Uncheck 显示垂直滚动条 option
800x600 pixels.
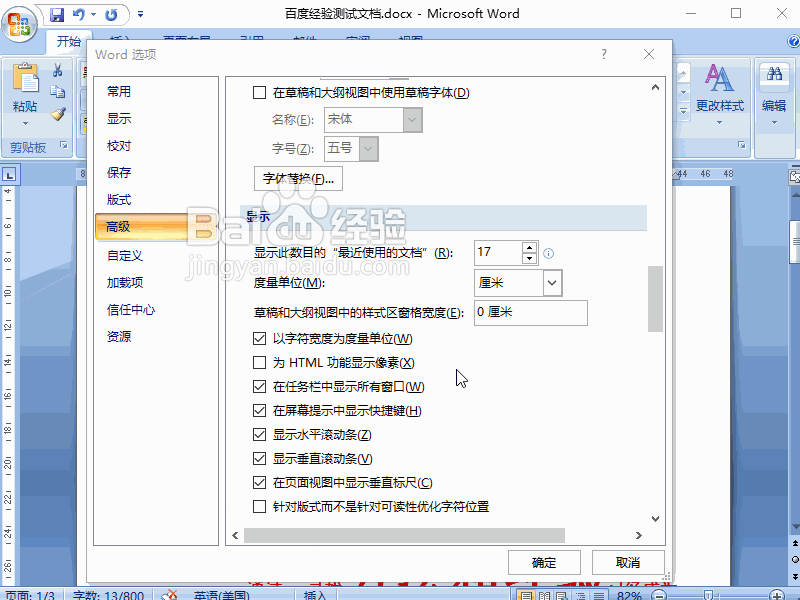click(260, 458)
